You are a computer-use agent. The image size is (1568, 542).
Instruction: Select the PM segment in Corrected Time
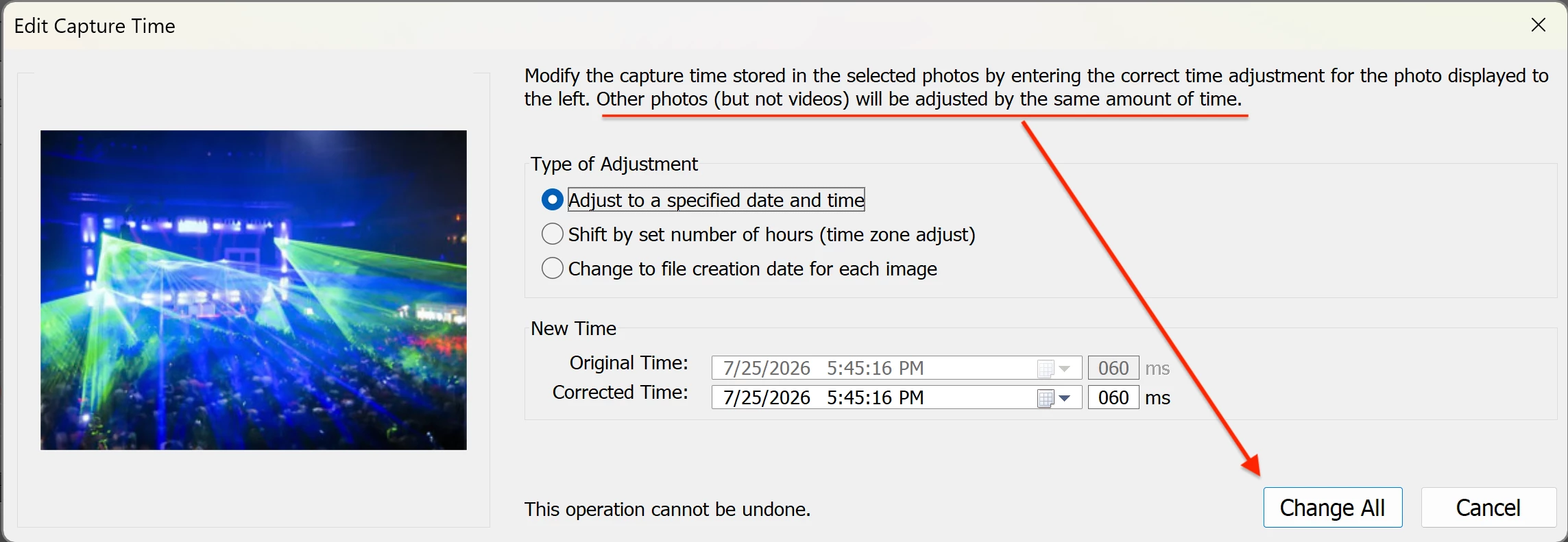point(911,398)
